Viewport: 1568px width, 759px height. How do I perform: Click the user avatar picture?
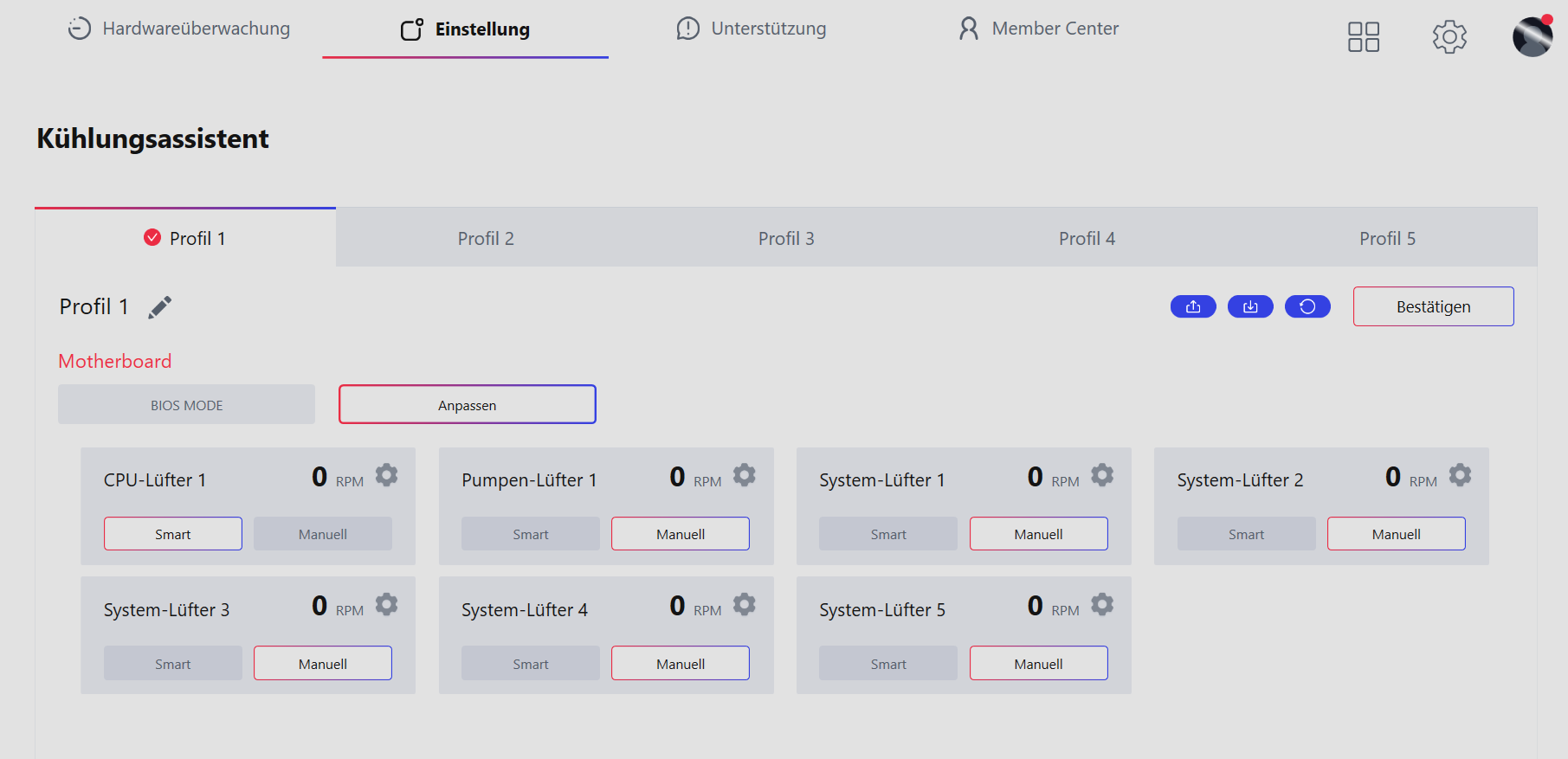click(x=1533, y=37)
